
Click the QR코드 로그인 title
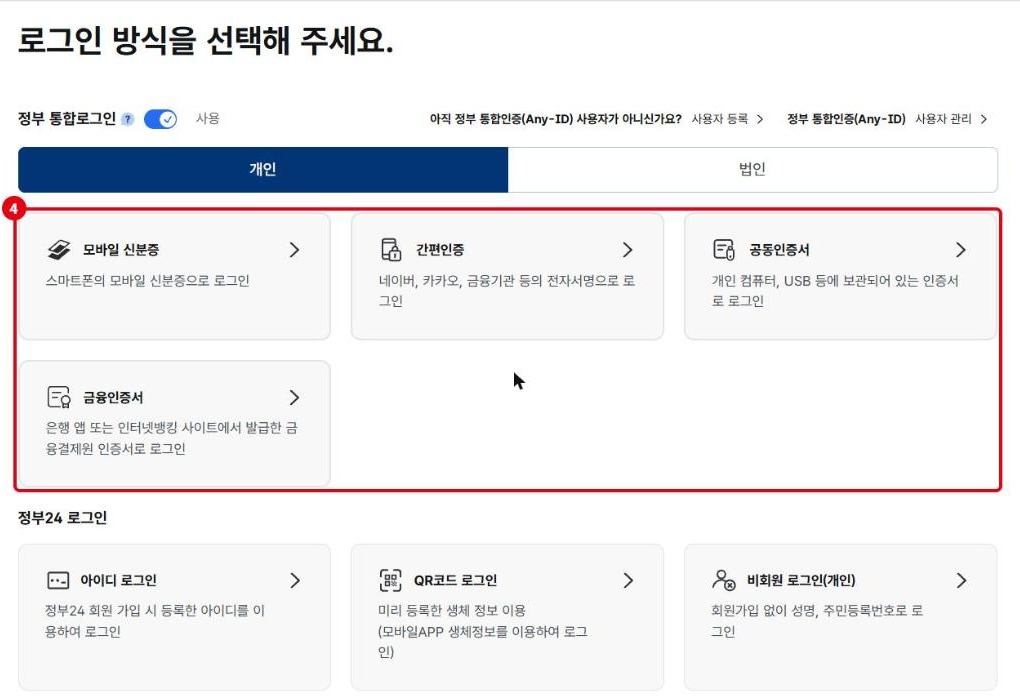[x=455, y=580]
